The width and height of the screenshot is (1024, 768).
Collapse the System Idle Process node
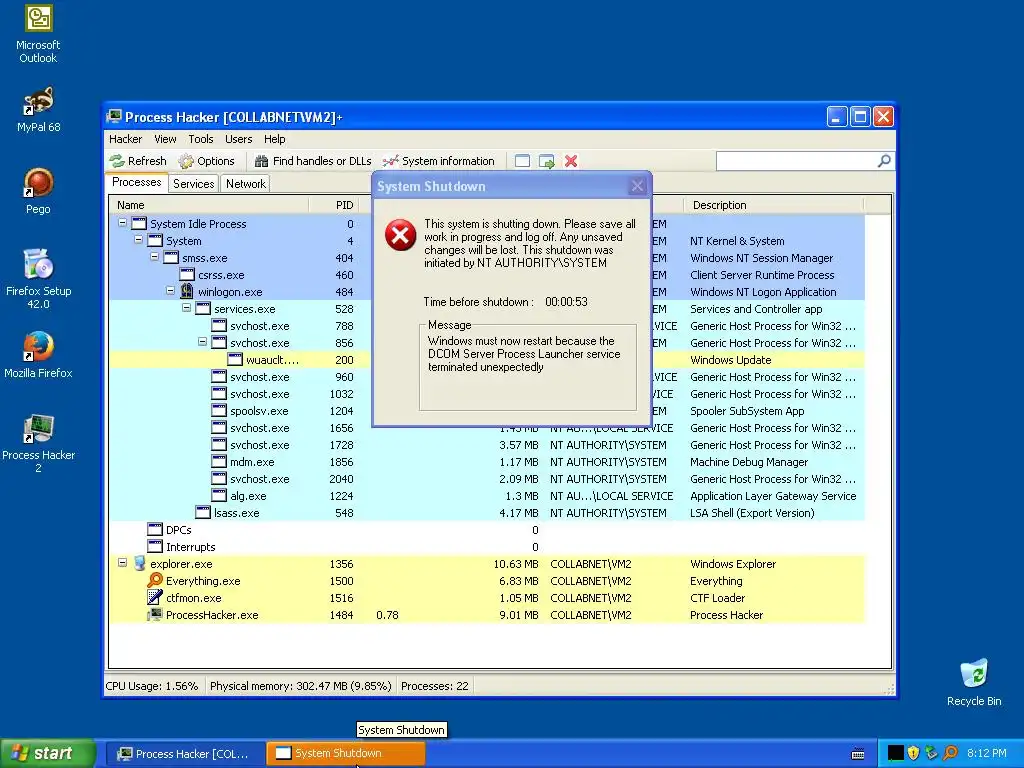(x=122, y=223)
